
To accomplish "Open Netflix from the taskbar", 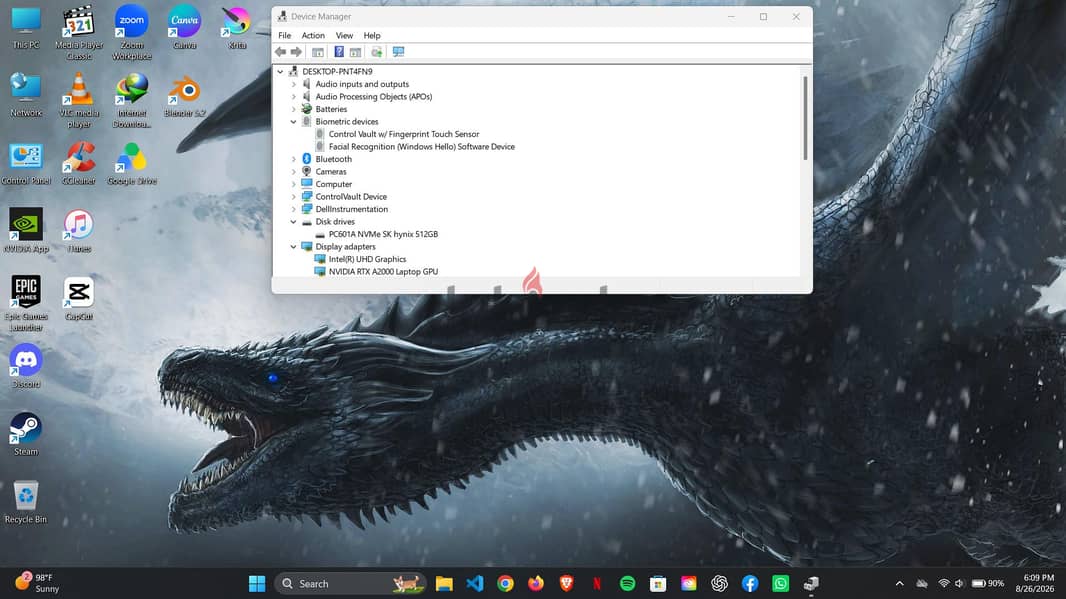I will pos(597,583).
